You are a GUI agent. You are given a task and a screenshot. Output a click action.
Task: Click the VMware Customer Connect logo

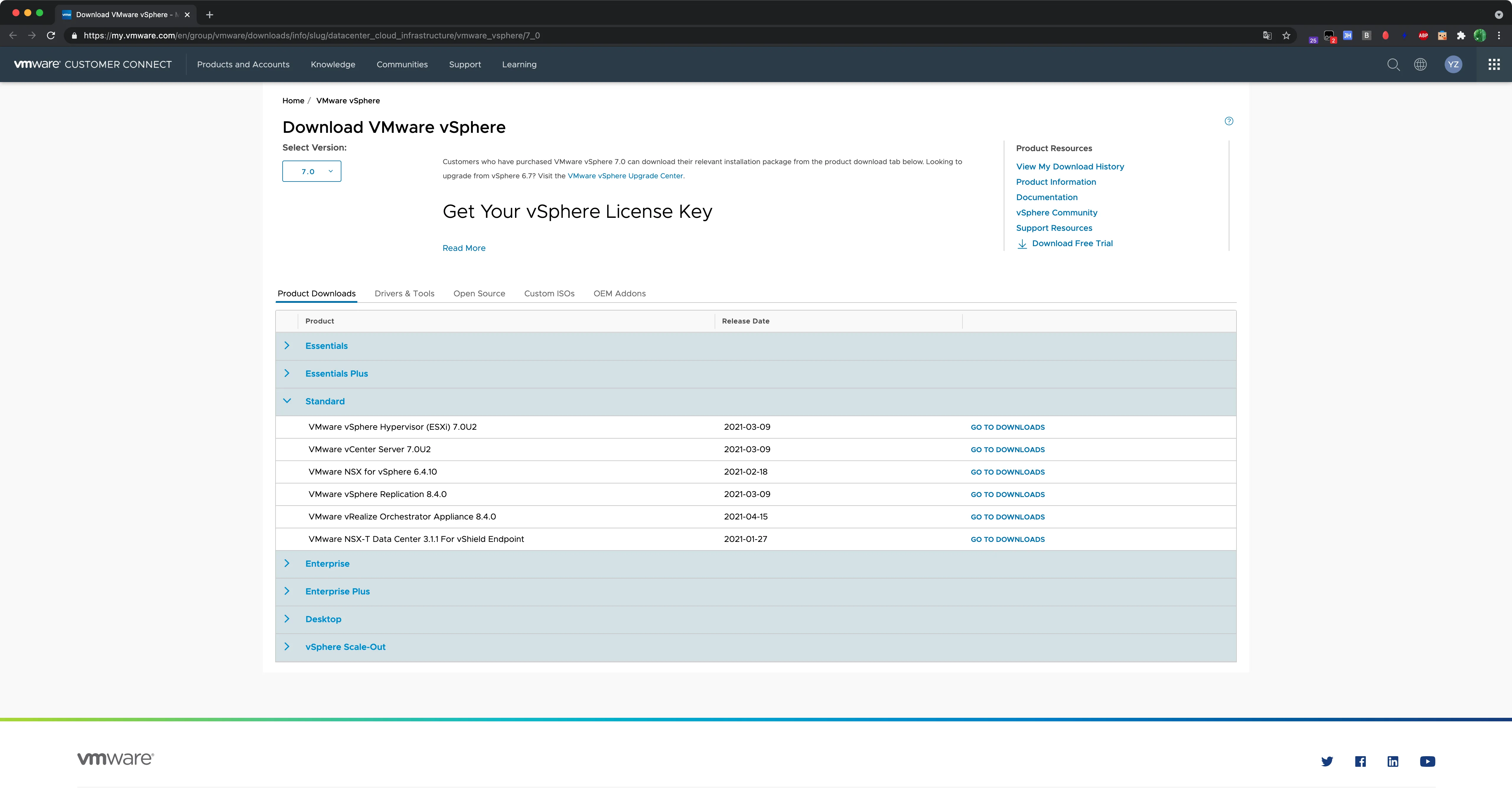93,65
